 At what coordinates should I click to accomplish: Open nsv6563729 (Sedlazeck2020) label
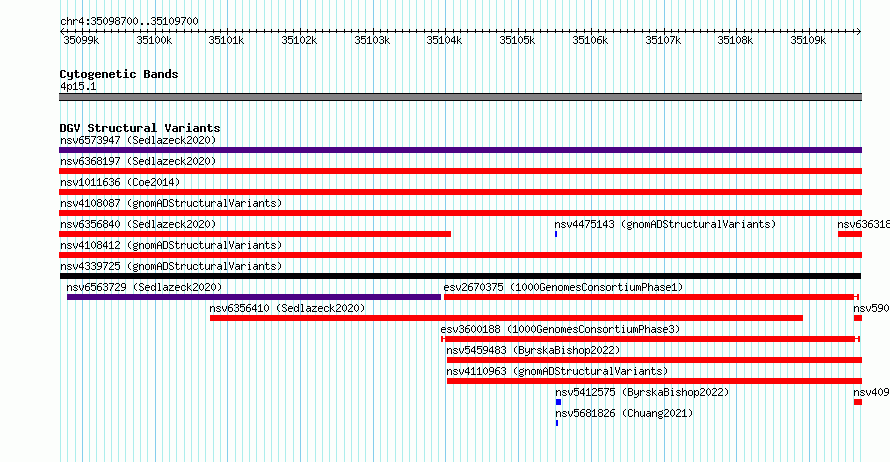[x=144, y=287]
